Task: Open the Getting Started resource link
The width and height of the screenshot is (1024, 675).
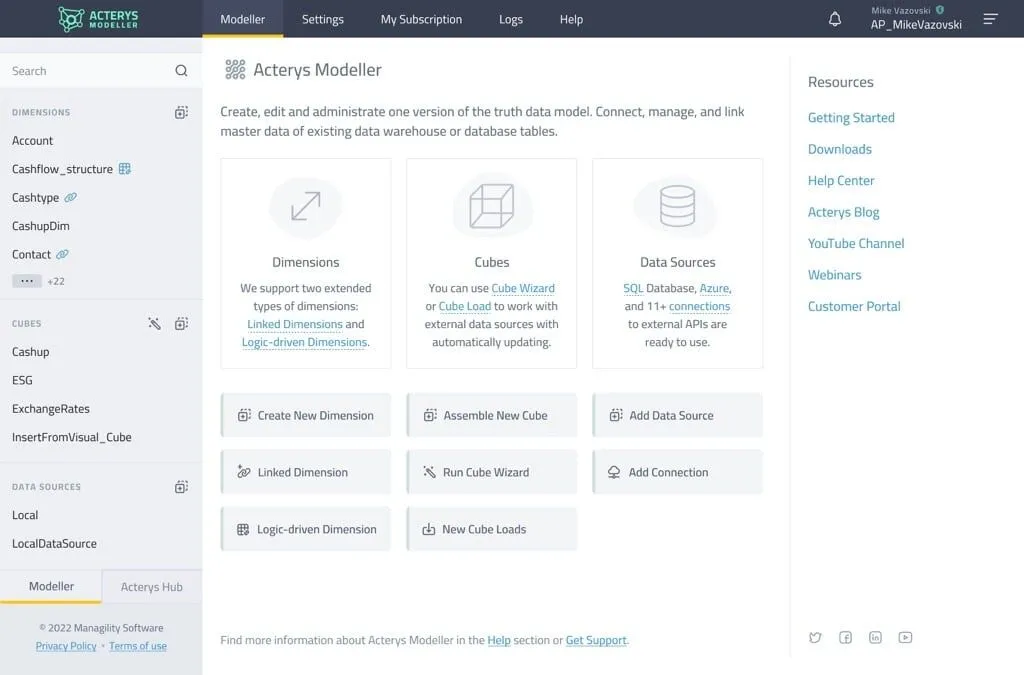Action: tap(851, 118)
